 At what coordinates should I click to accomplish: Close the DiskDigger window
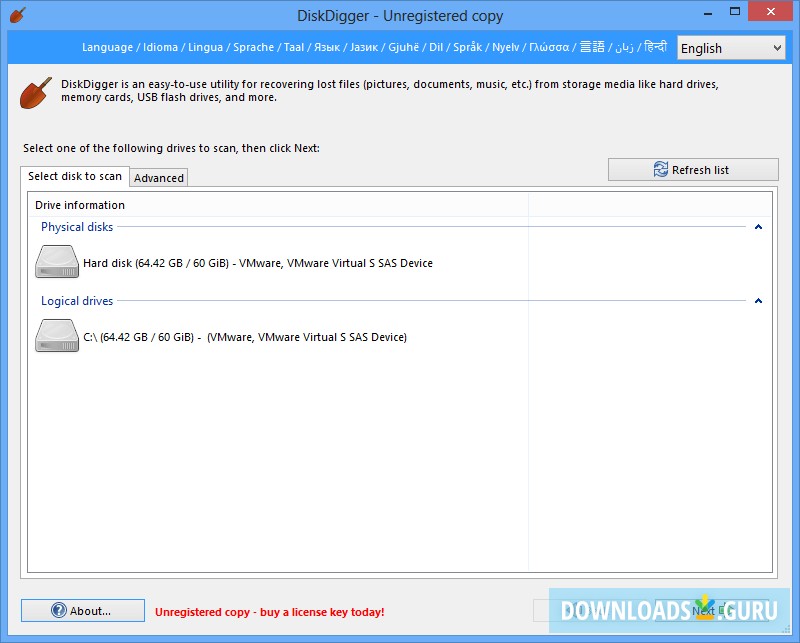tap(770, 11)
